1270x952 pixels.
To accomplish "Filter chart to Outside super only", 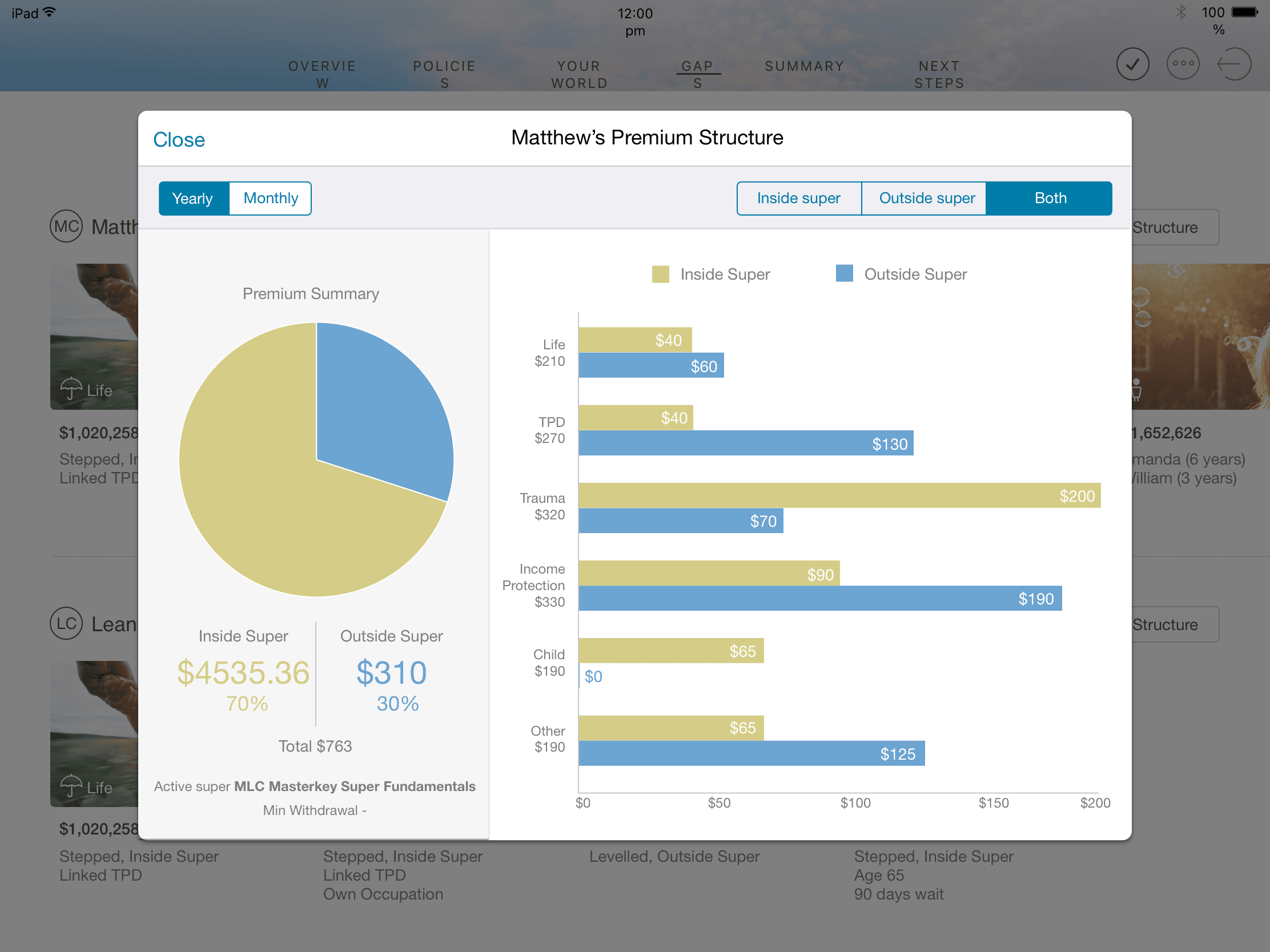I will [x=926, y=199].
